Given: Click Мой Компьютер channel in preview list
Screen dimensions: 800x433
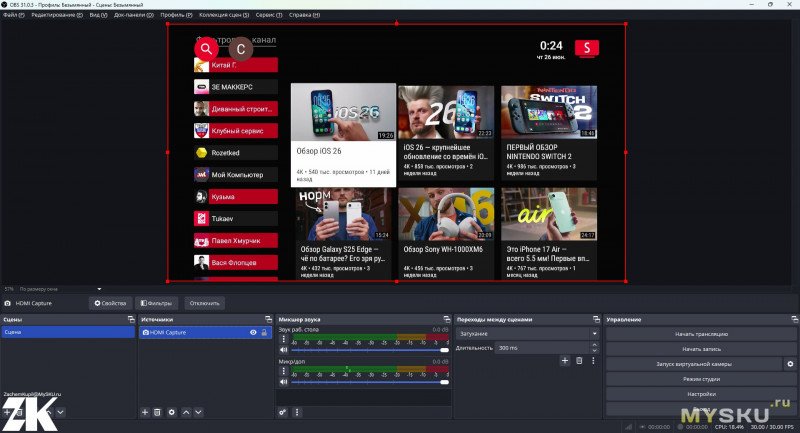Looking at the screenshot, I should 236,174.
